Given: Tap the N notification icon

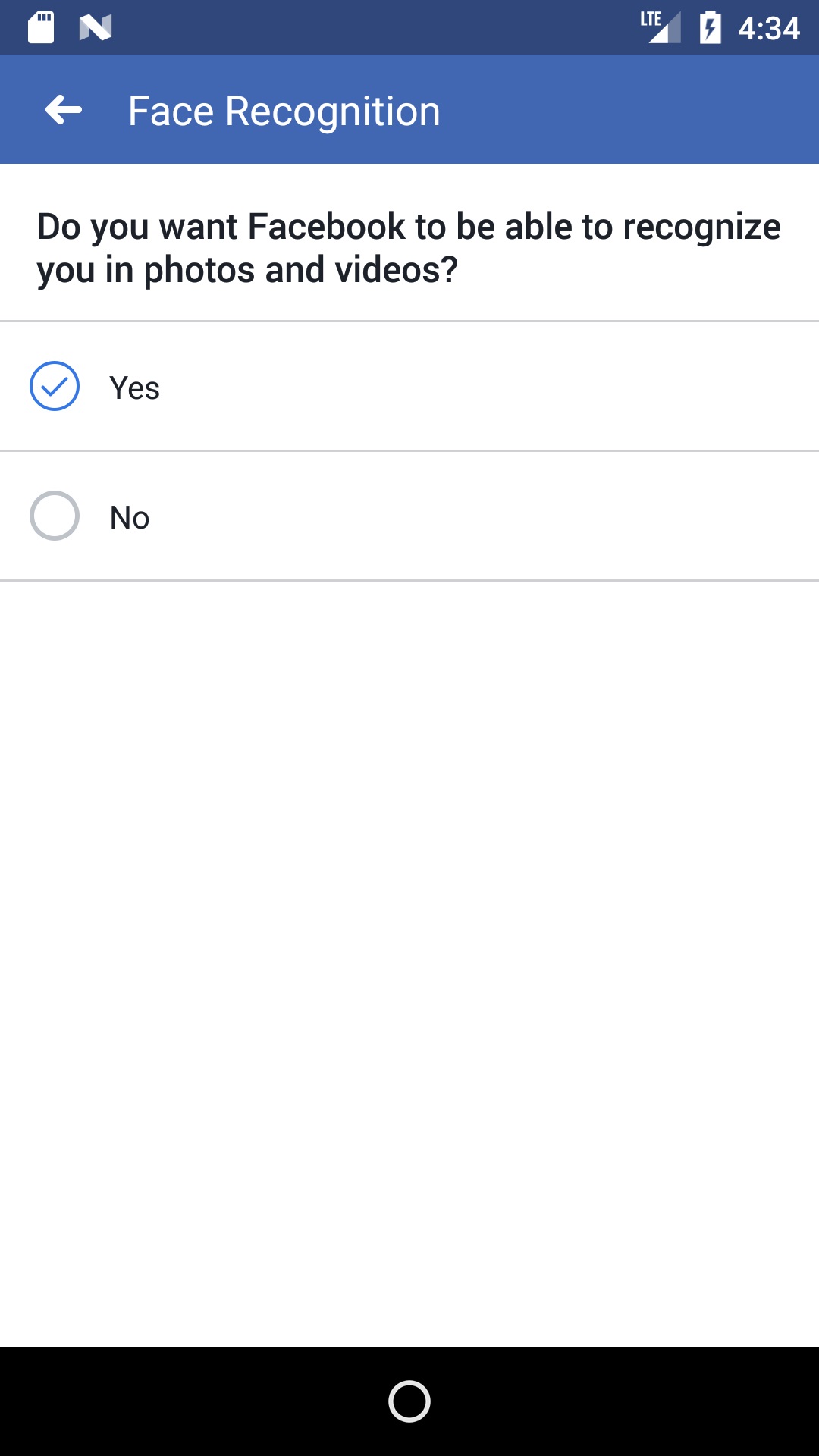Looking at the screenshot, I should click(96, 28).
